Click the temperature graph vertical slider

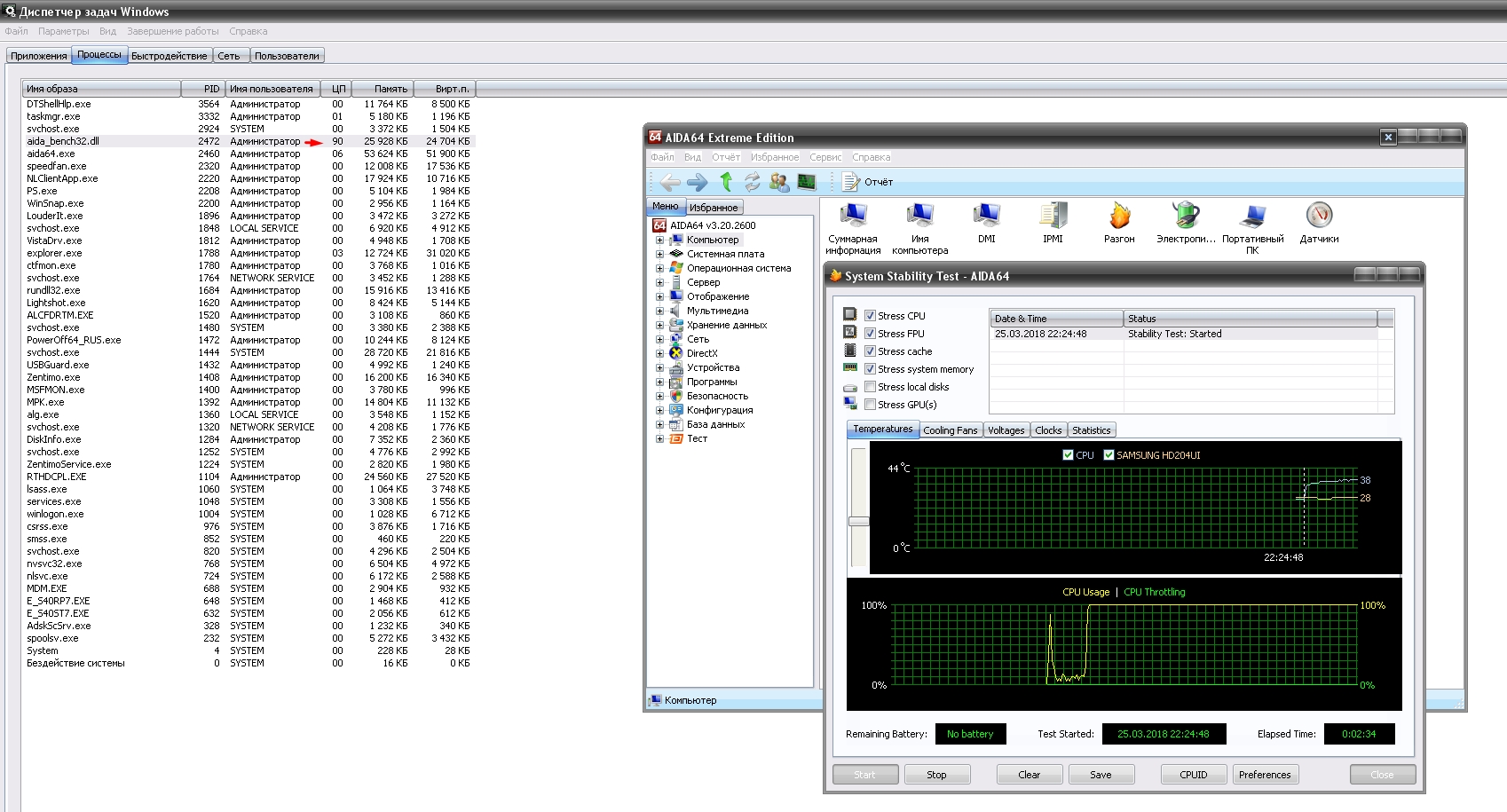click(x=858, y=521)
